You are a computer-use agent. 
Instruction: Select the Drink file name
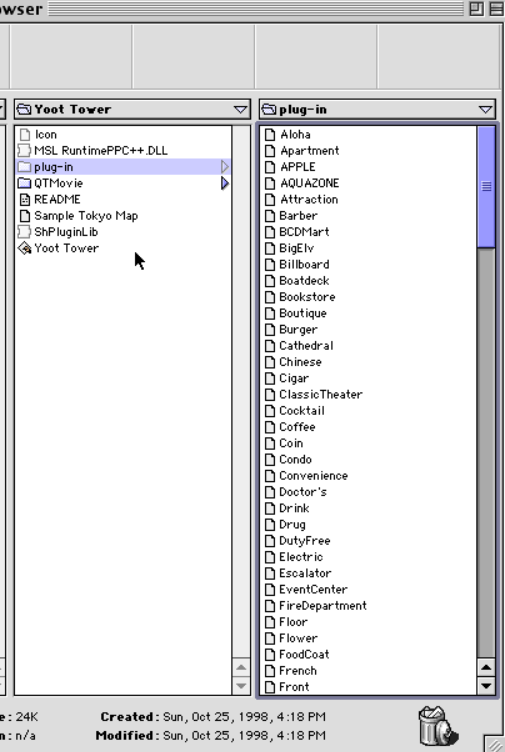tap(294, 508)
